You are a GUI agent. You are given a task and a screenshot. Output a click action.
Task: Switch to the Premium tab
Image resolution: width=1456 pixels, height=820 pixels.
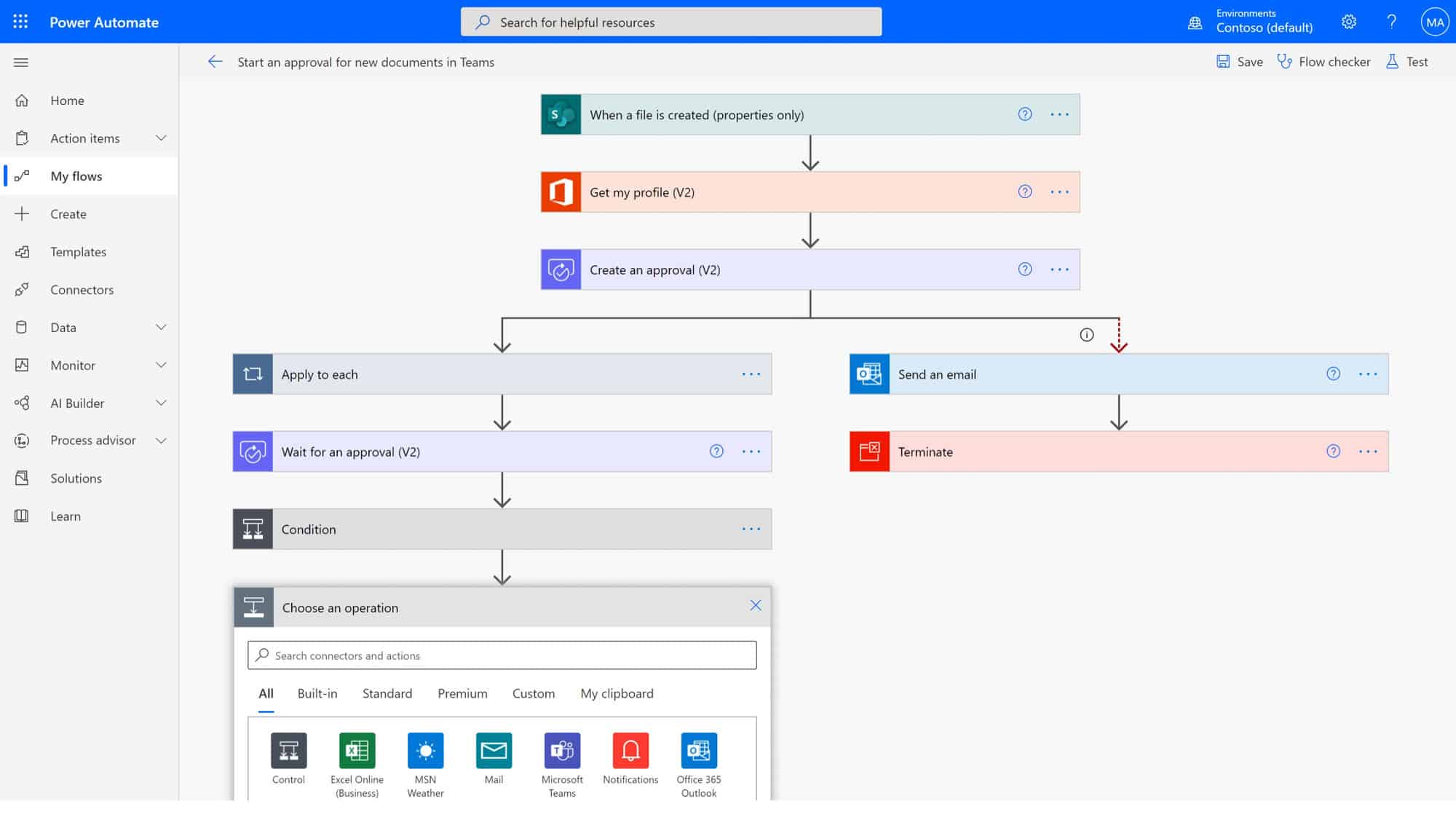pos(462,693)
